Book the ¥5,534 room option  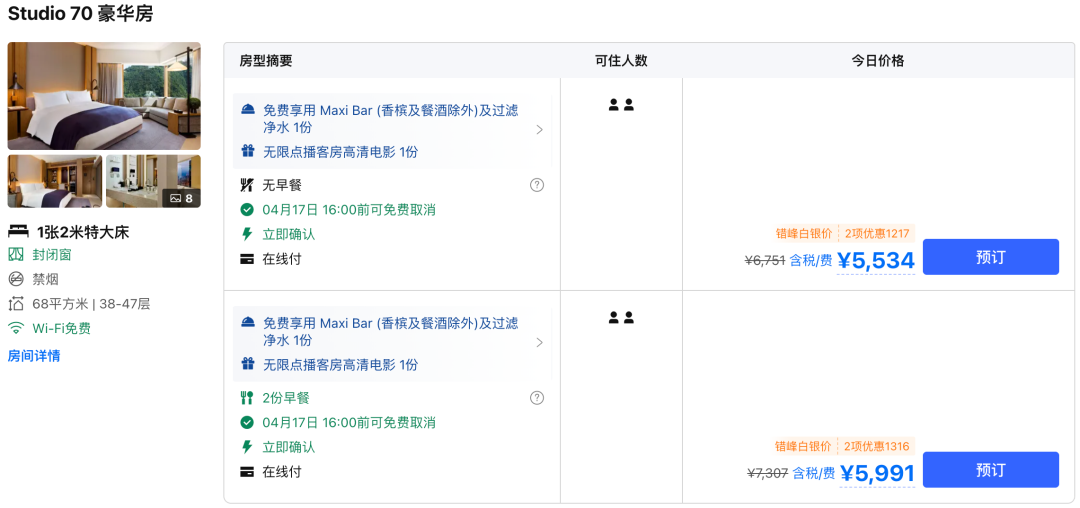click(990, 257)
